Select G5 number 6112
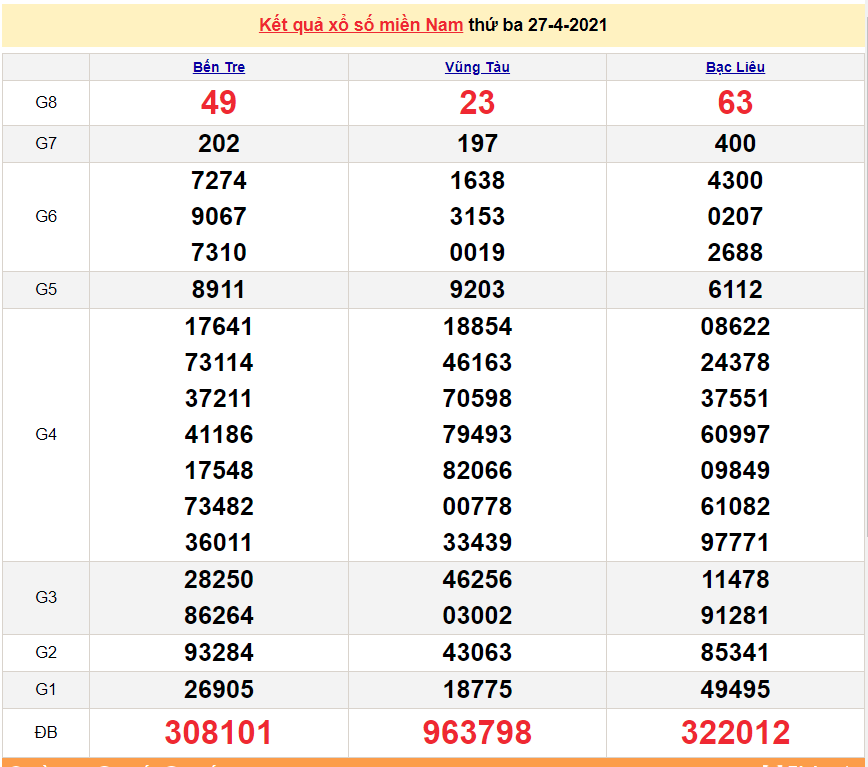Screen dimensions: 868x767 pos(735,289)
